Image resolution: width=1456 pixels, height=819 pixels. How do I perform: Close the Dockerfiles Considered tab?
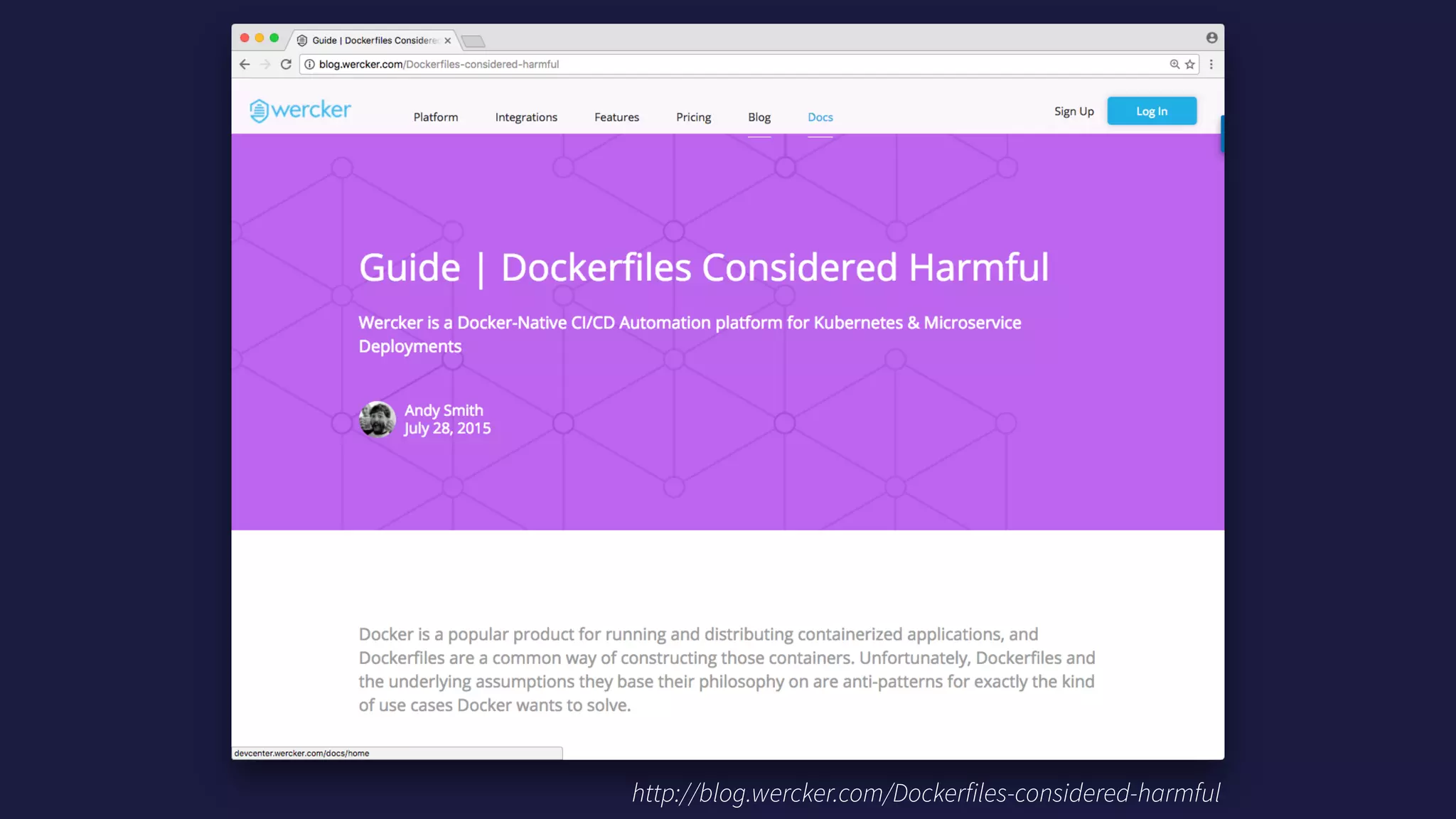(x=448, y=41)
